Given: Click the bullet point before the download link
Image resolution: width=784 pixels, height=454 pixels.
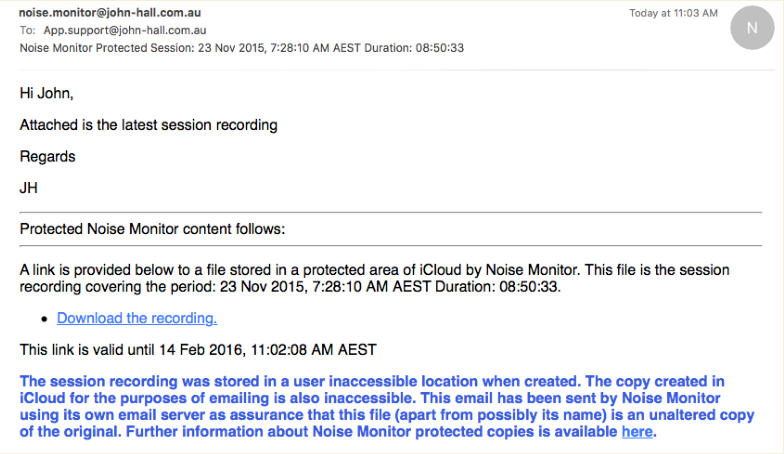Looking at the screenshot, I should pyautogui.click(x=45, y=320).
